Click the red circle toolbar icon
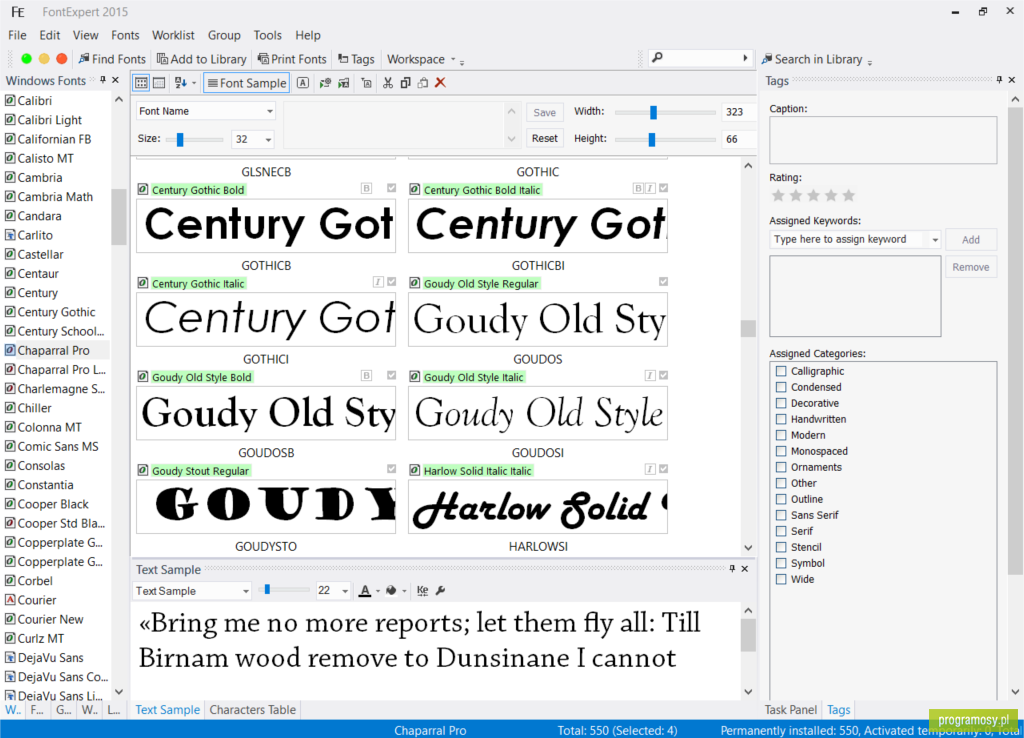 coord(62,59)
